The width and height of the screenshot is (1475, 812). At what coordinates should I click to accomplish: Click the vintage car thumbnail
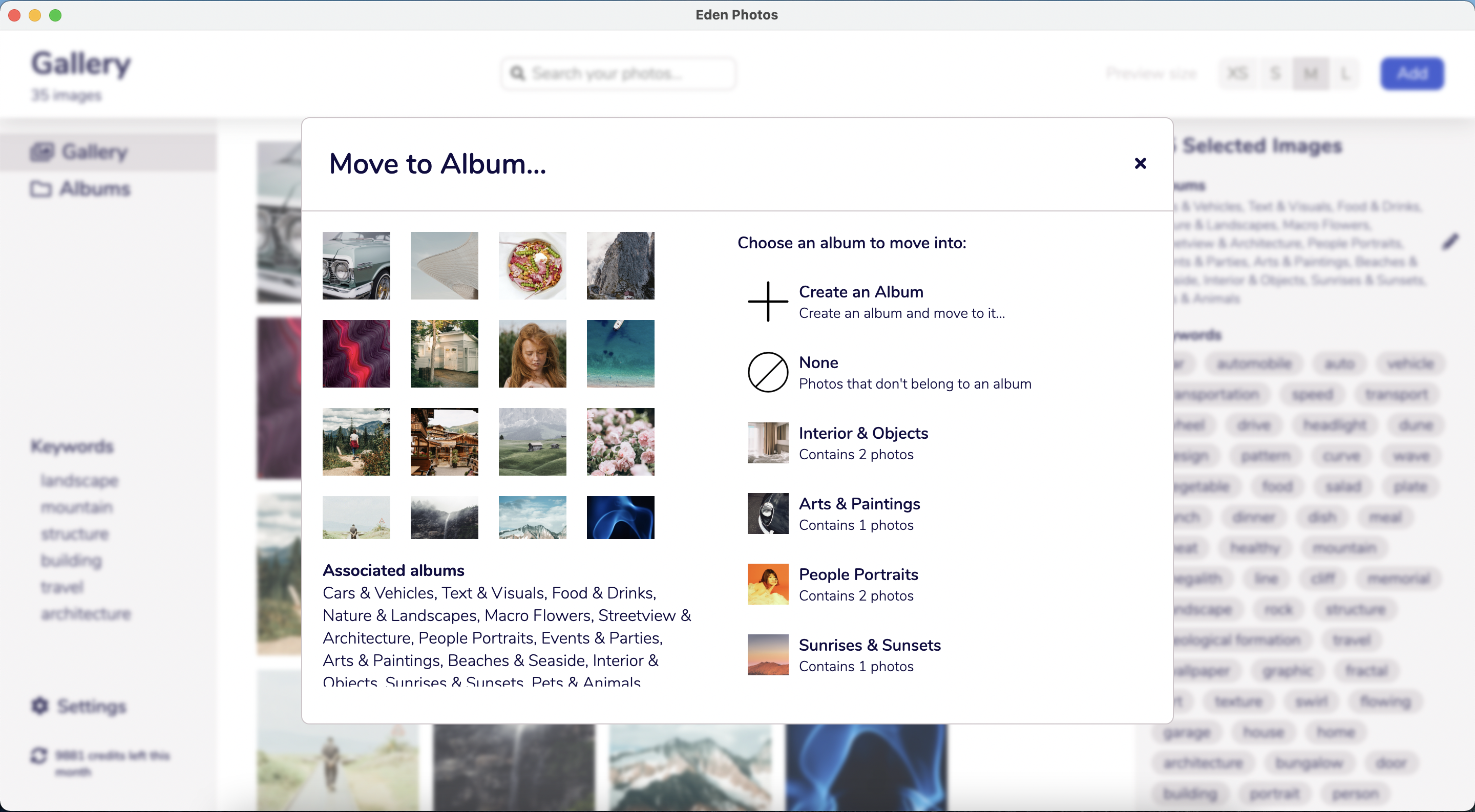pos(356,266)
